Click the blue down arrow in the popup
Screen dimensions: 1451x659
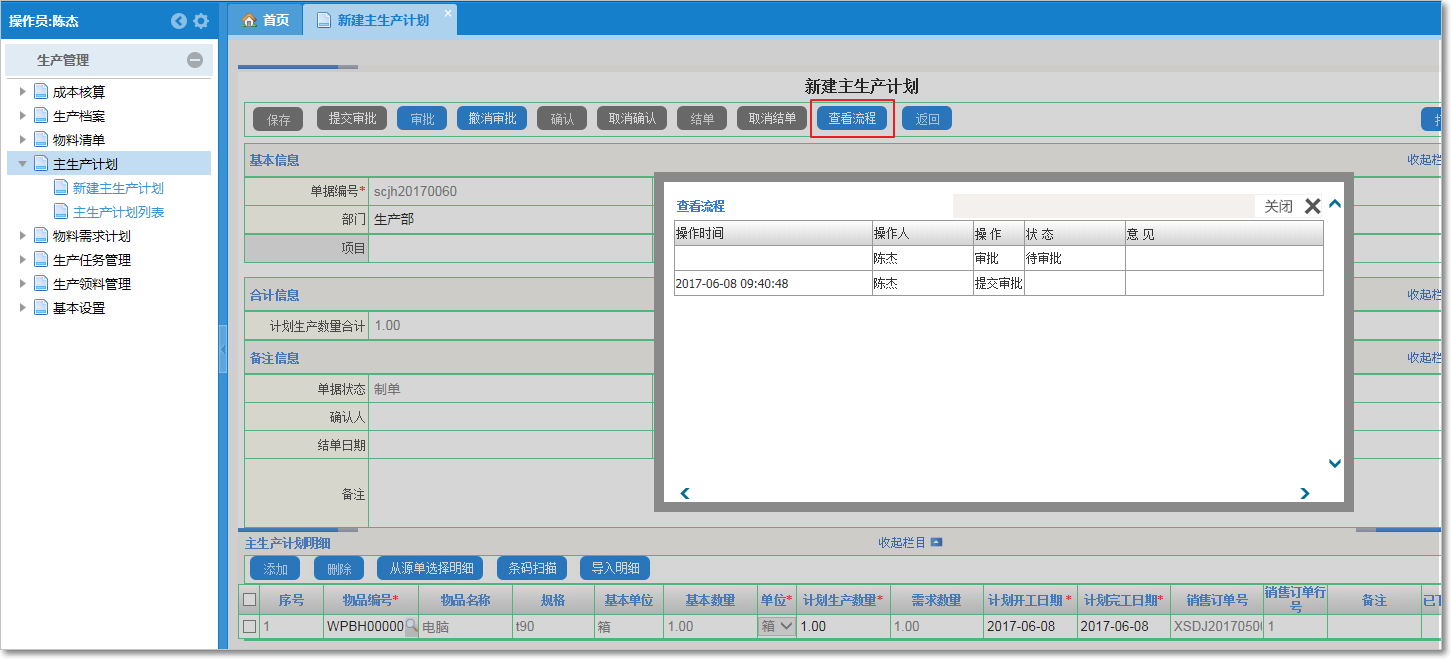[1334, 463]
